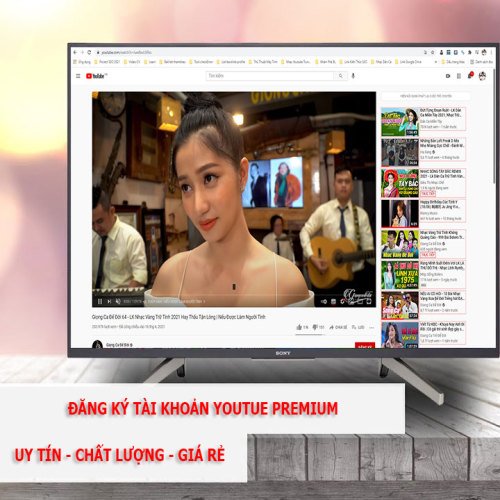Open the NHẠC SỐNG TÂY BẮC REMIX title
The width and height of the screenshot is (500, 500).
click(x=442, y=173)
